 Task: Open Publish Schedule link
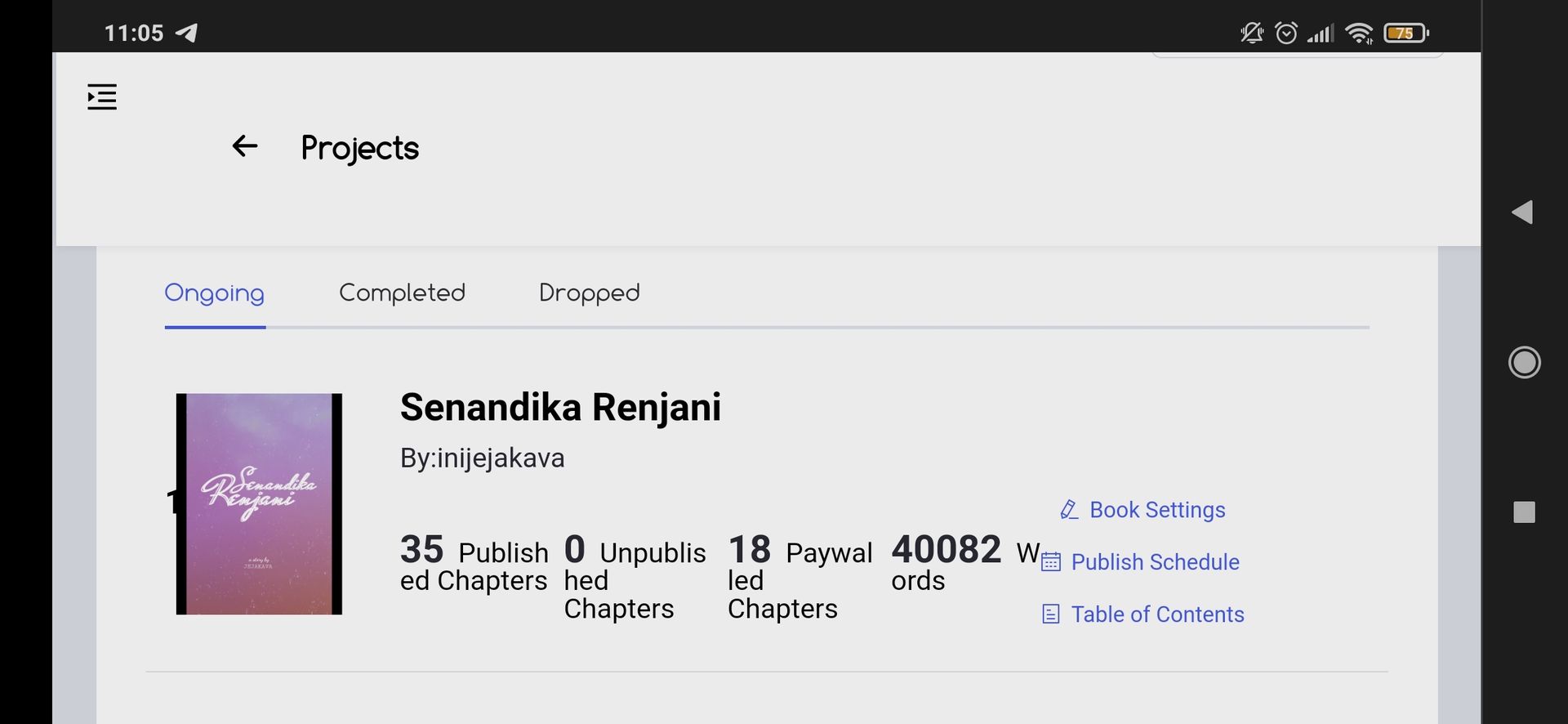[1155, 562]
